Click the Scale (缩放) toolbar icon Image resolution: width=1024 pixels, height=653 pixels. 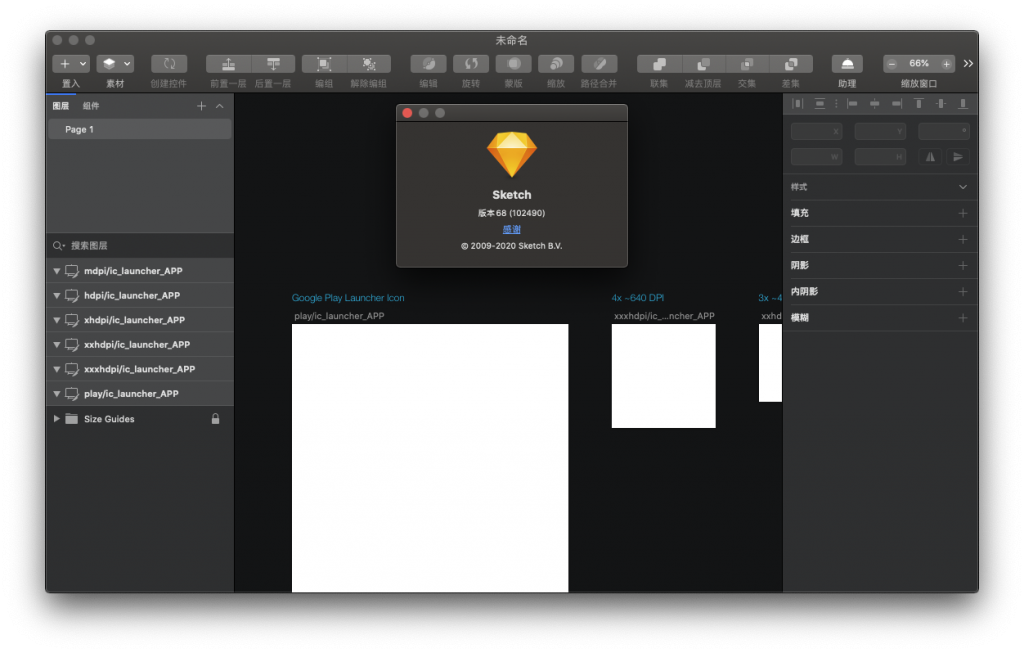tap(556, 64)
